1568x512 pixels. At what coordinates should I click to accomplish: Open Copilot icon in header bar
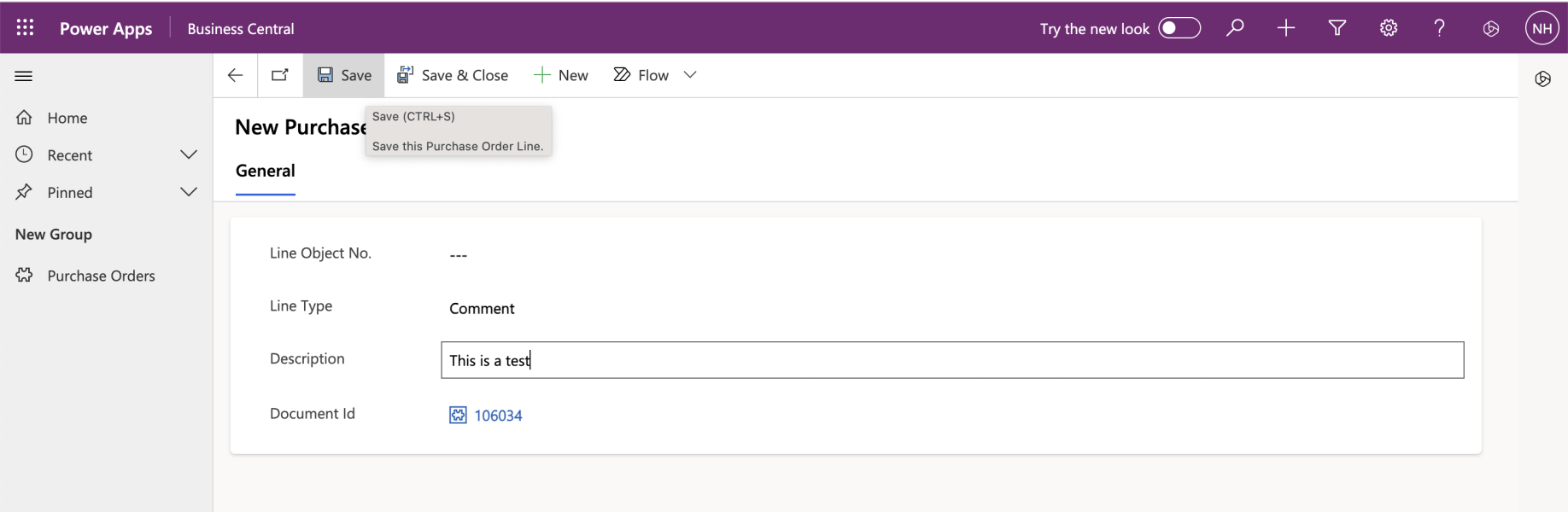1491,28
